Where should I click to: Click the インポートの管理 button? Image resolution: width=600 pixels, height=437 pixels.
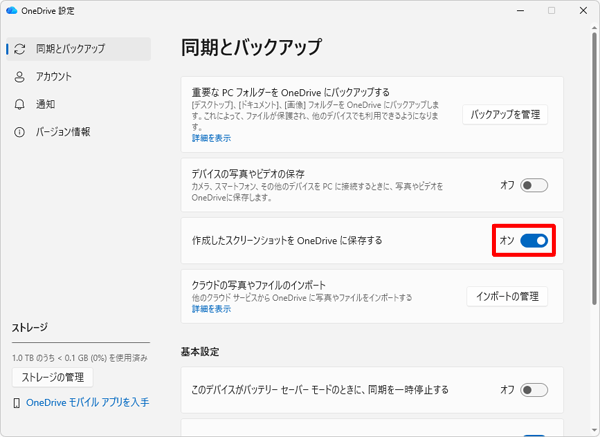point(507,297)
